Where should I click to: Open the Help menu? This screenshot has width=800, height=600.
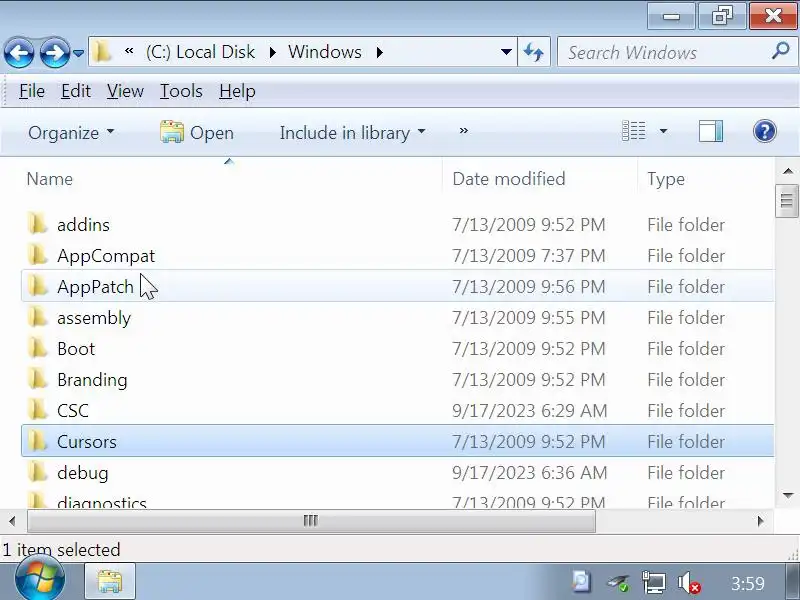(x=237, y=91)
